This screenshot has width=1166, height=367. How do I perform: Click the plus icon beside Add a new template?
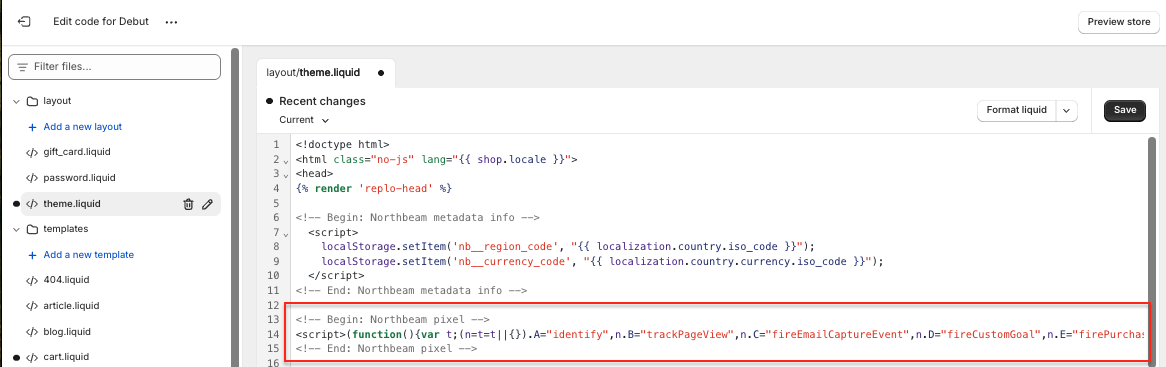tap(32, 255)
